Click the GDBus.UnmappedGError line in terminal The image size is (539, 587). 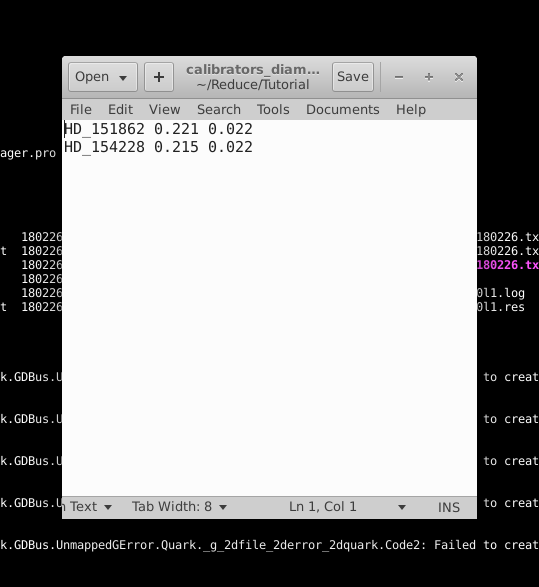(x=270, y=545)
